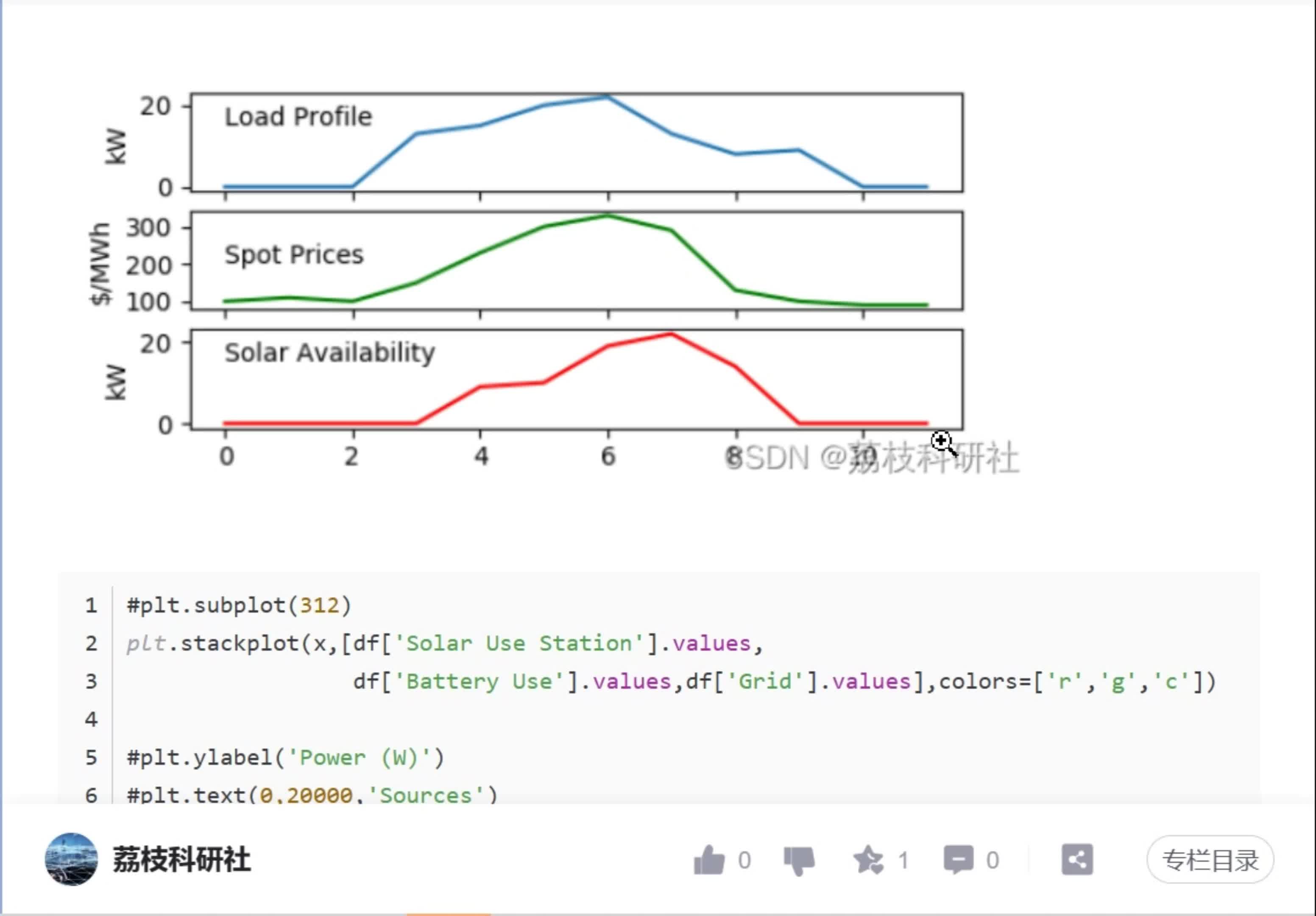This screenshot has height=916, width=1316.
Task: Open the 荔枝科研社 author name link
Action: tap(182, 860)
